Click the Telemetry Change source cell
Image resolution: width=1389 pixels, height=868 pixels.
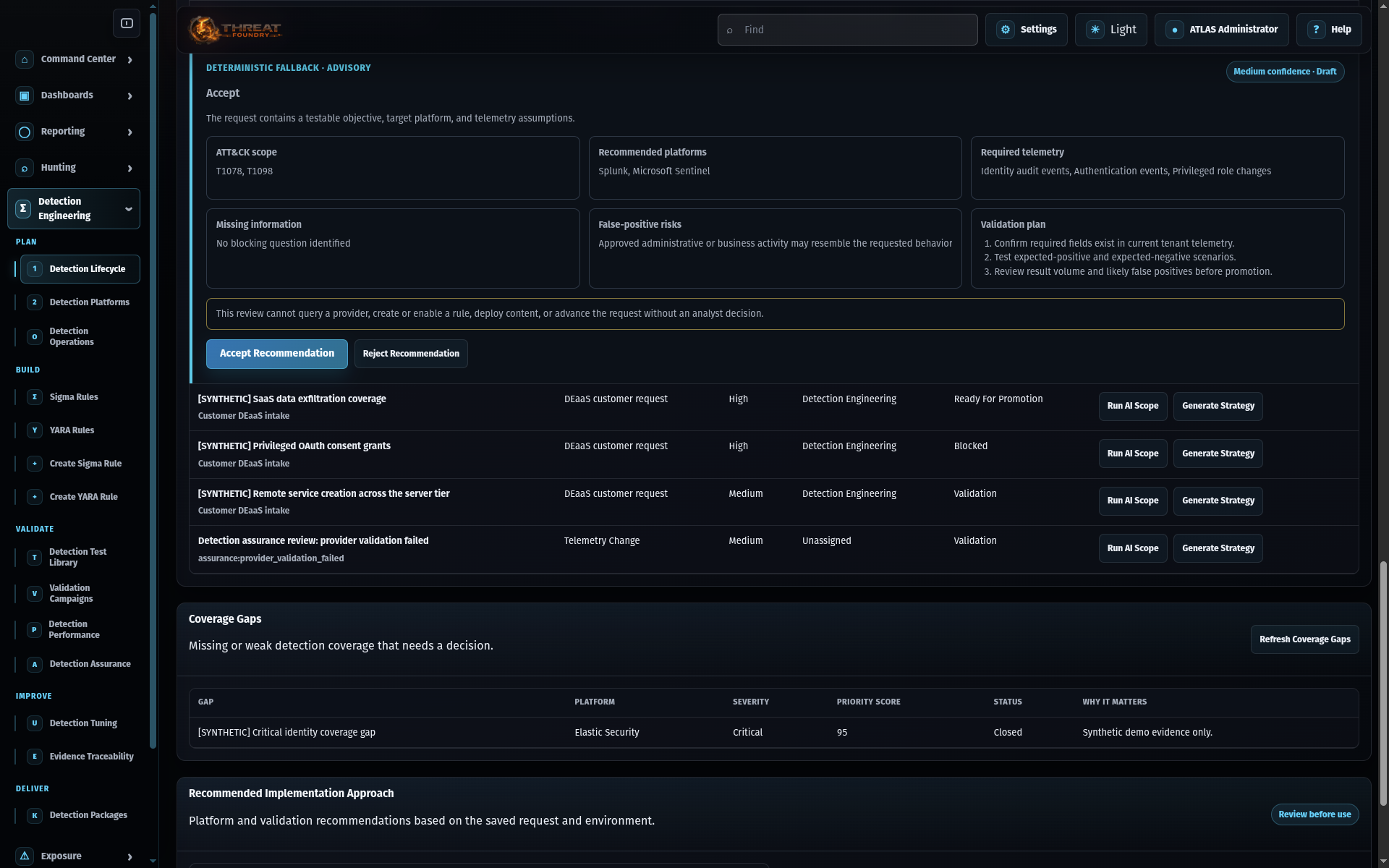[601, 541]
